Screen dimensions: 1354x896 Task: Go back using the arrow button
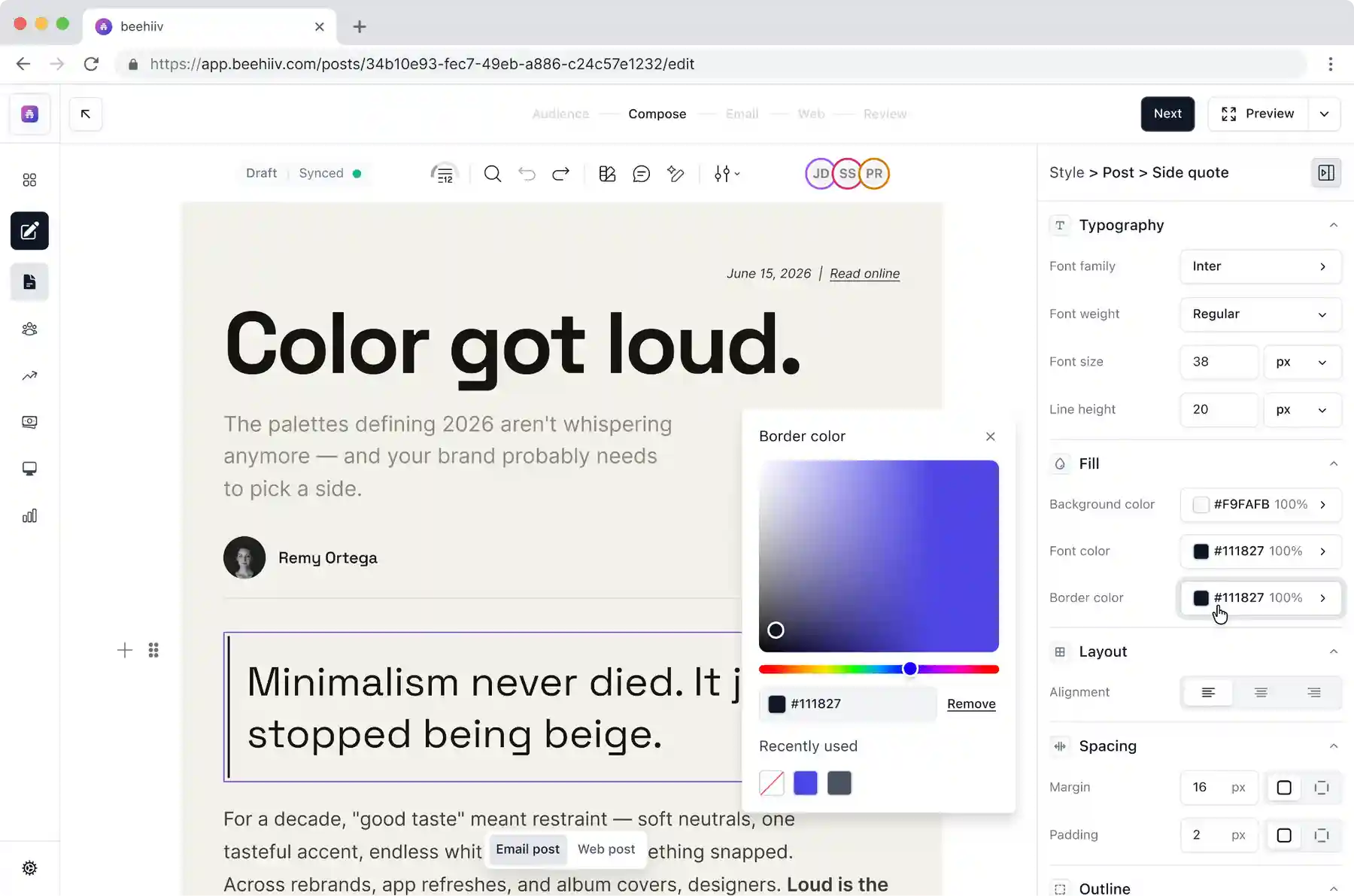86,114
